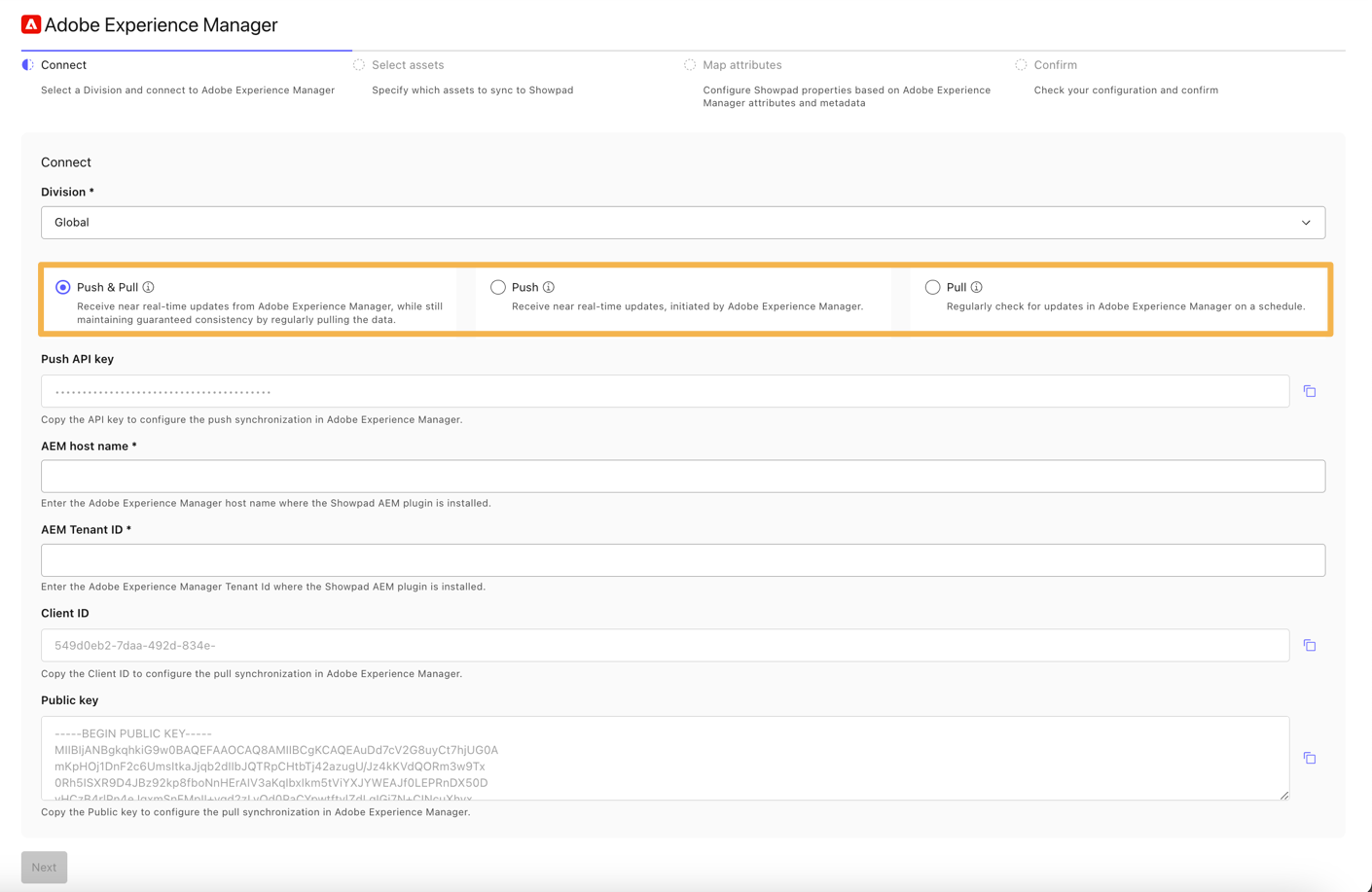Show info icon beside Pull option
Image resolution: width=1372 pixels, height=892 pixels.
(x=977, y=287)
